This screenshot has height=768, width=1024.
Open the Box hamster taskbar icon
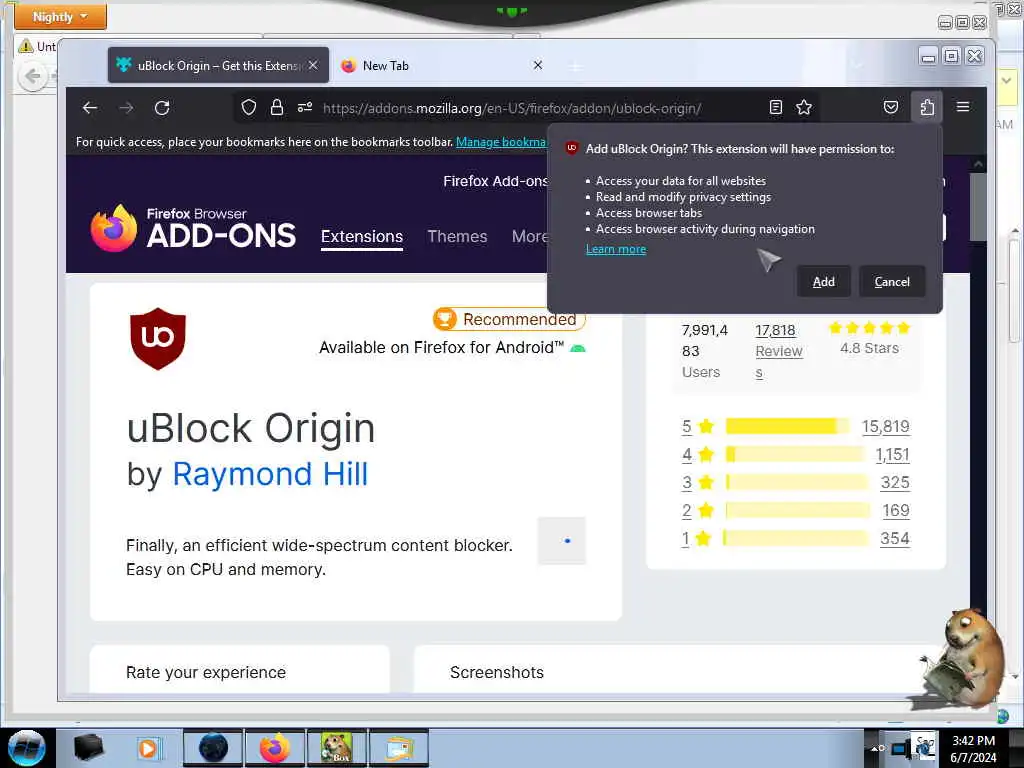(x=337, y=748)
